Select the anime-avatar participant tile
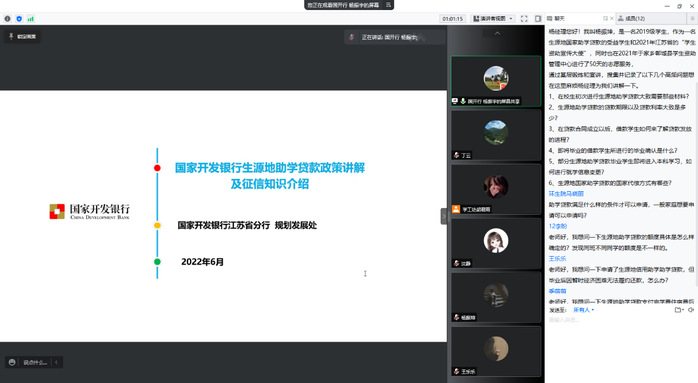 tap(496, 243)
